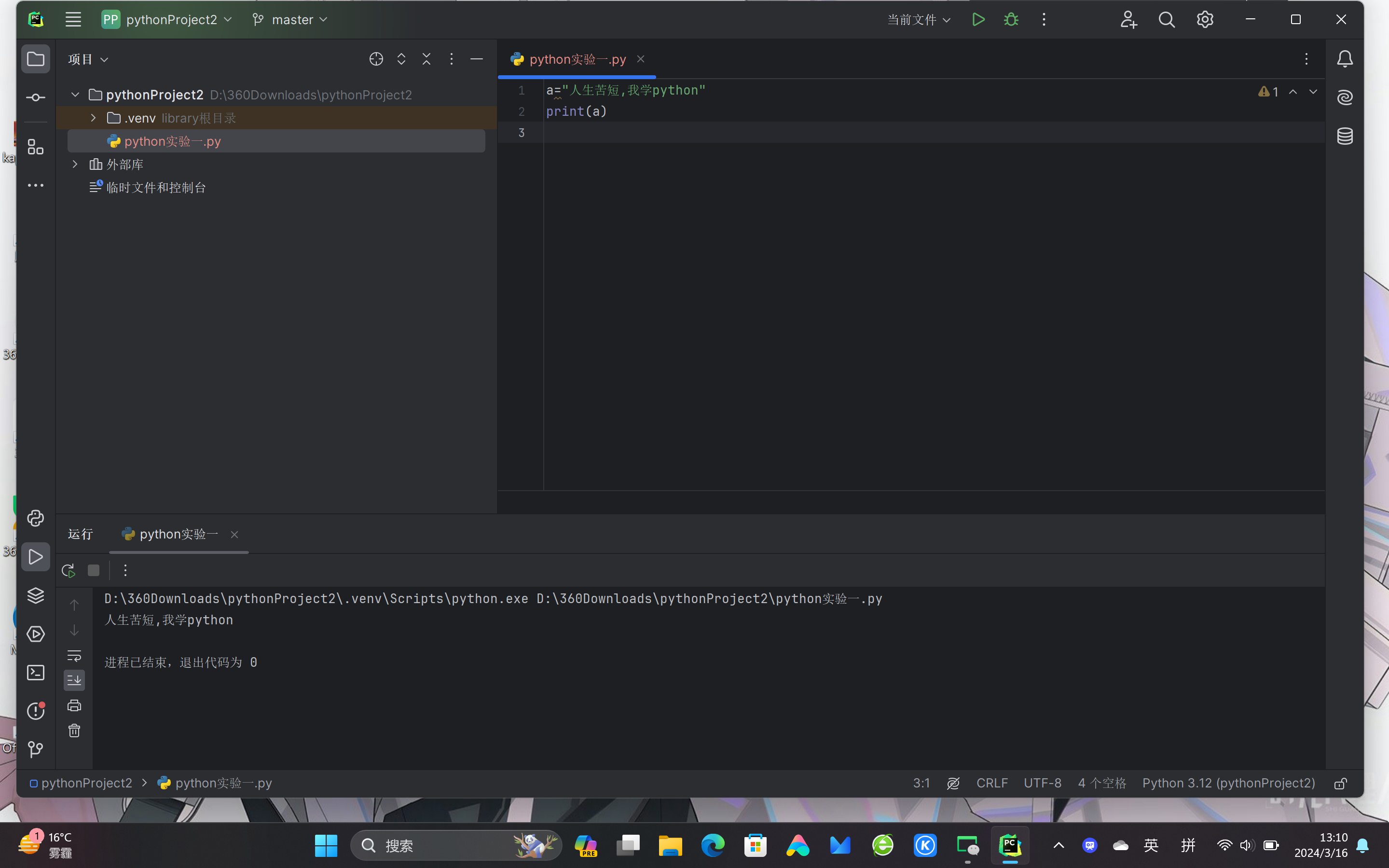This screenshot has width=1389, height=868.
Task: Toggle soft-wrap in run console
Action: 74,656
